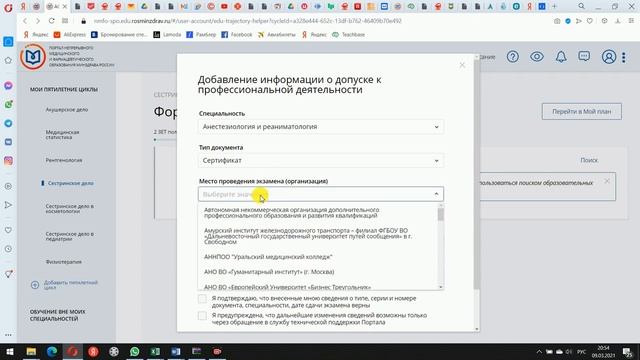
Task: Open the Специальность dropdown
Action: pyautogui.click(x=321, y=127)
